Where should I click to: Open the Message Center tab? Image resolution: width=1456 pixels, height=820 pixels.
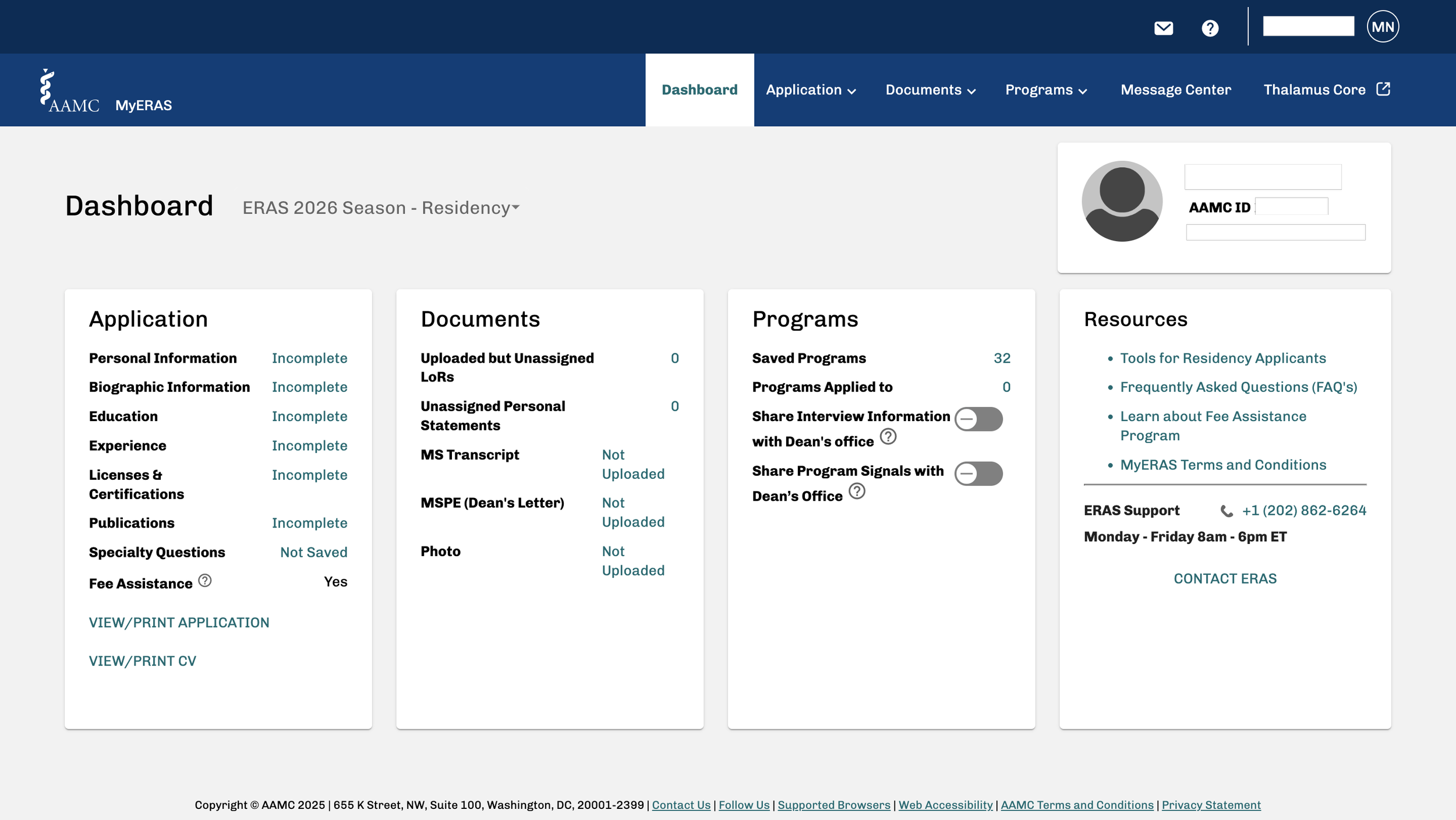tap(1175, 90)
